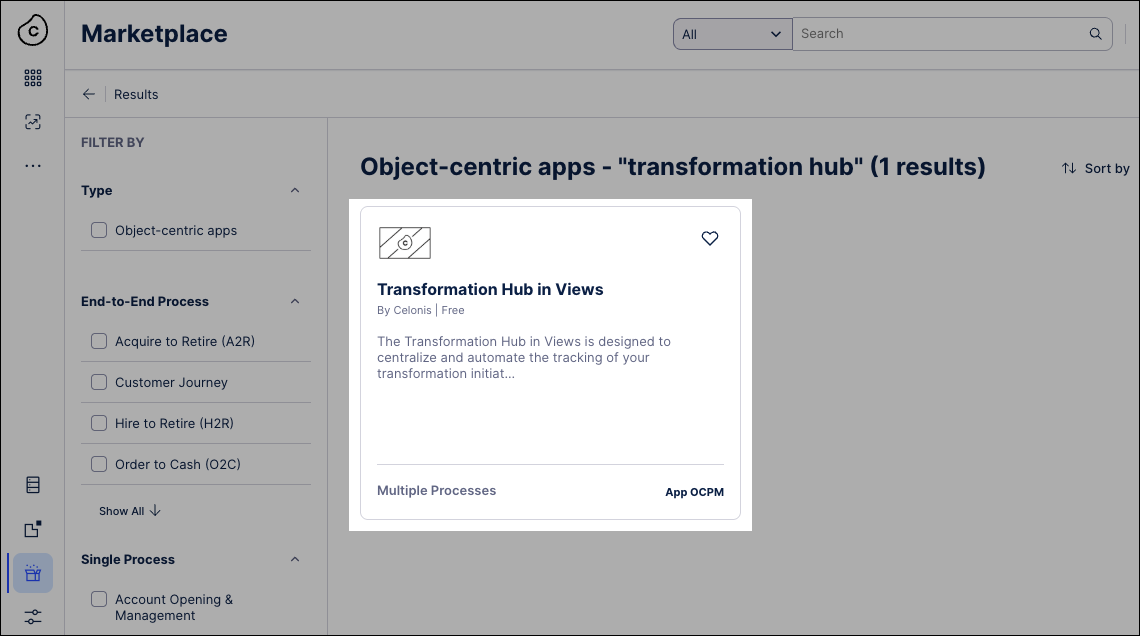Favorite Transformation Hub in Views with the heart

(710, 238)
